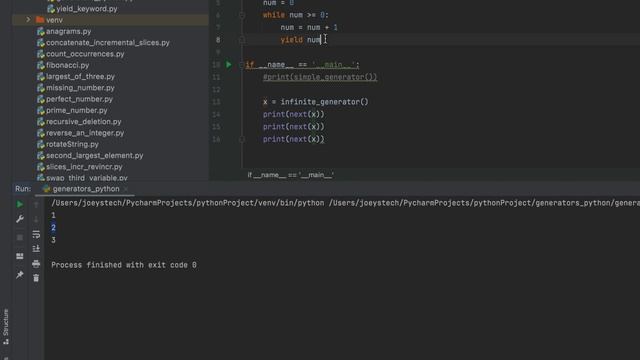The width and height of the screenshot is (640, 360).
Task: Toggle scroll to end in Run console
Action: point(36,249)
